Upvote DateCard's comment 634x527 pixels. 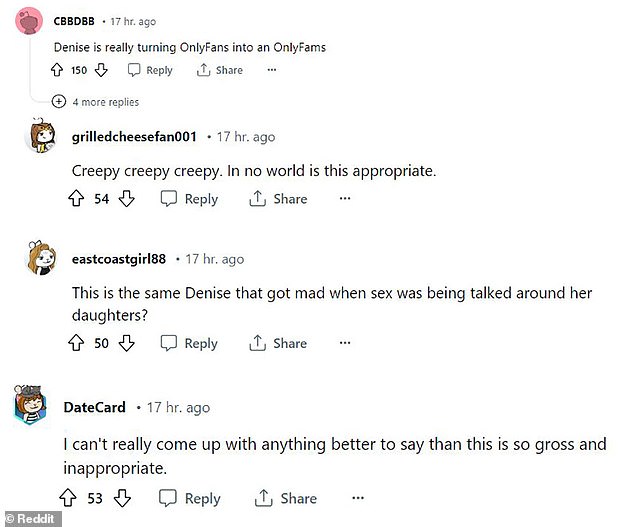pos(68,498)
